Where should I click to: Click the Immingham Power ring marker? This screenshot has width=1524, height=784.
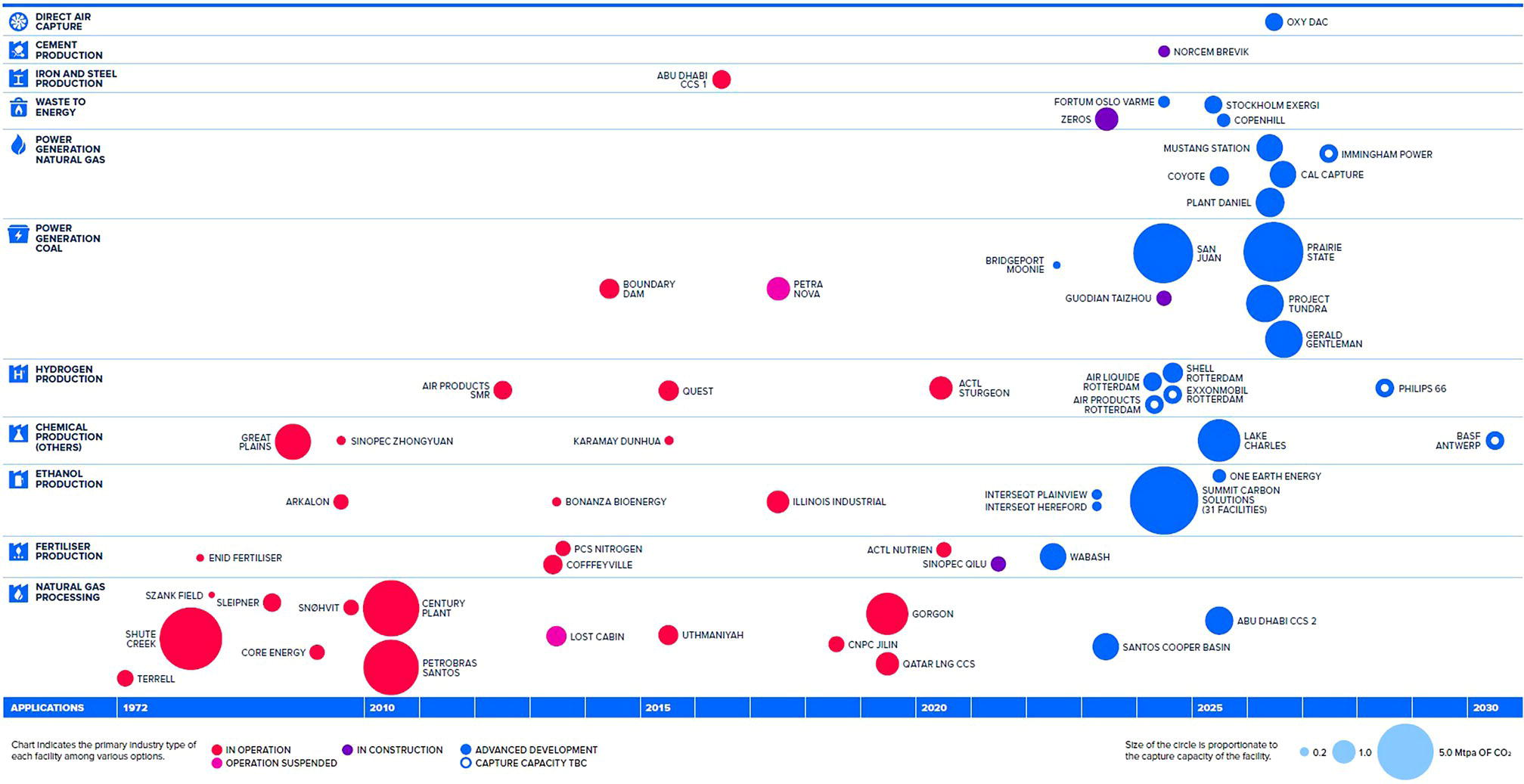[x=1328, y=153]
